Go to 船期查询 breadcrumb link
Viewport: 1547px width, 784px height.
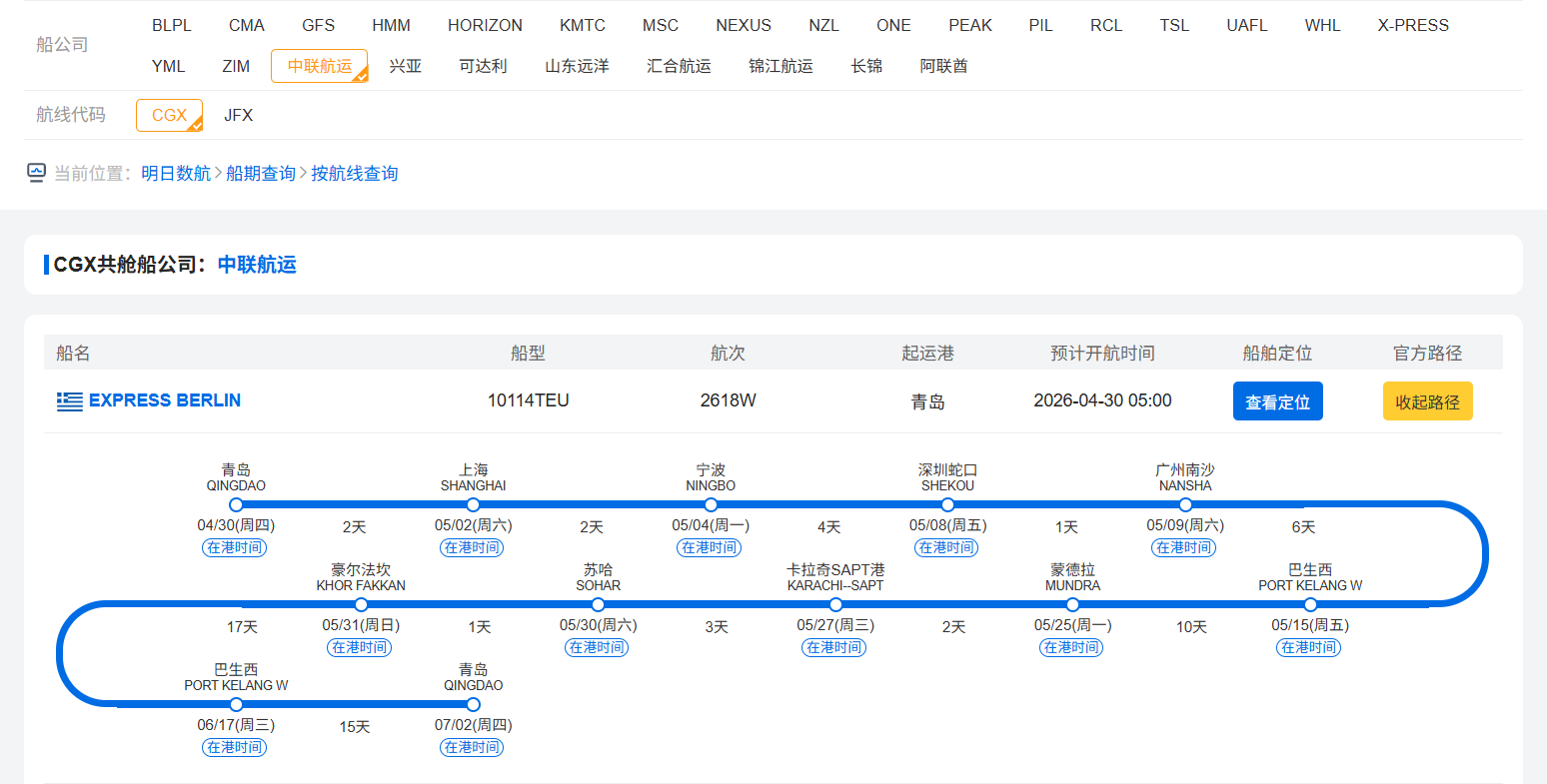[261, 174]
